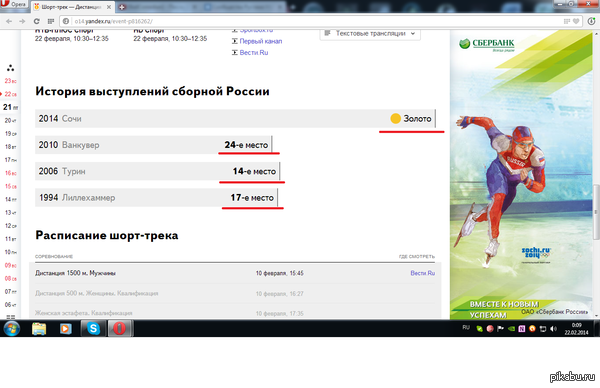Click the Вести.Ru link in the schedule

click(x=422, y=273)
